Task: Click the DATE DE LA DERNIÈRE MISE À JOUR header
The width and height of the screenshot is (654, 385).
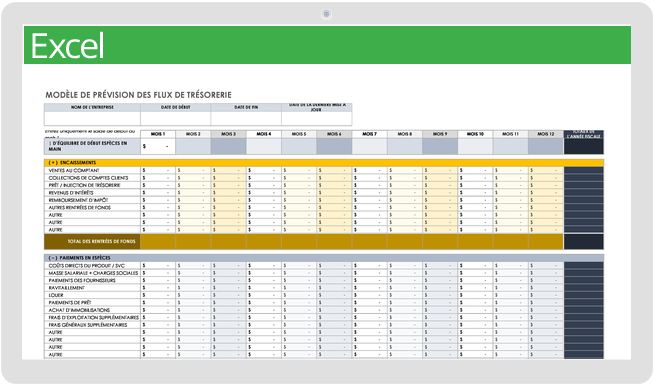Action: (x=317, y=107)
